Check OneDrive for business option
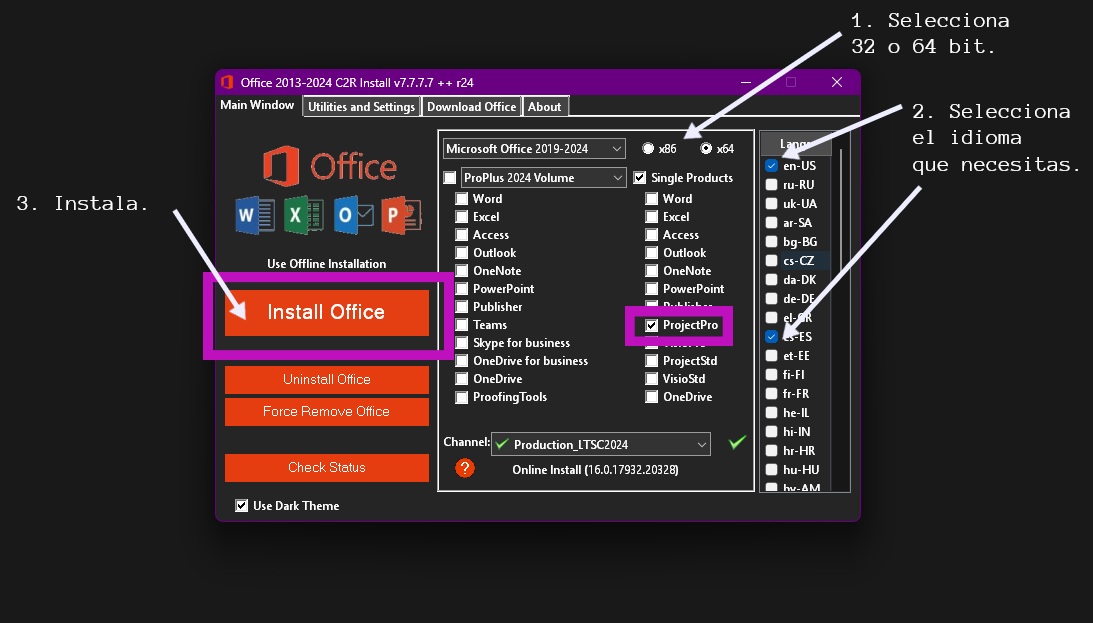 coord(461,361)
